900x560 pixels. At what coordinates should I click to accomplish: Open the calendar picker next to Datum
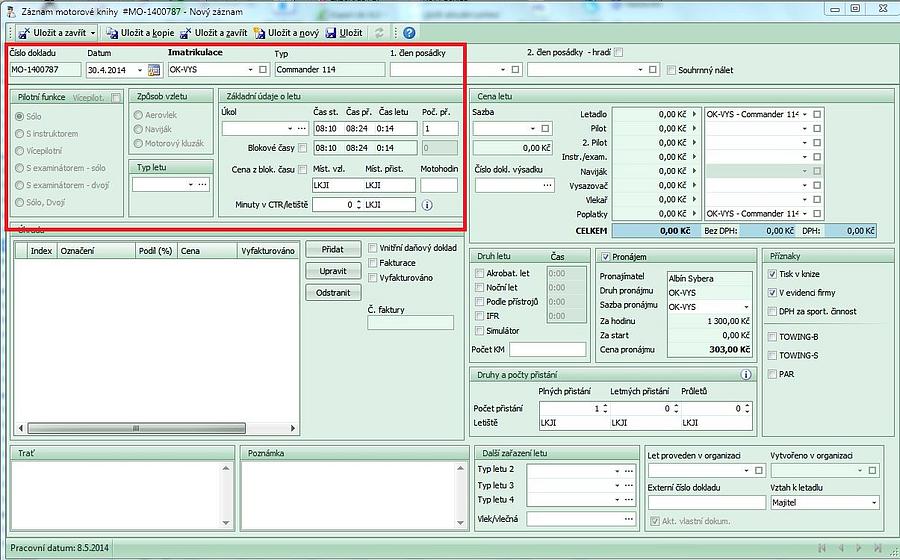coord(154,70)
